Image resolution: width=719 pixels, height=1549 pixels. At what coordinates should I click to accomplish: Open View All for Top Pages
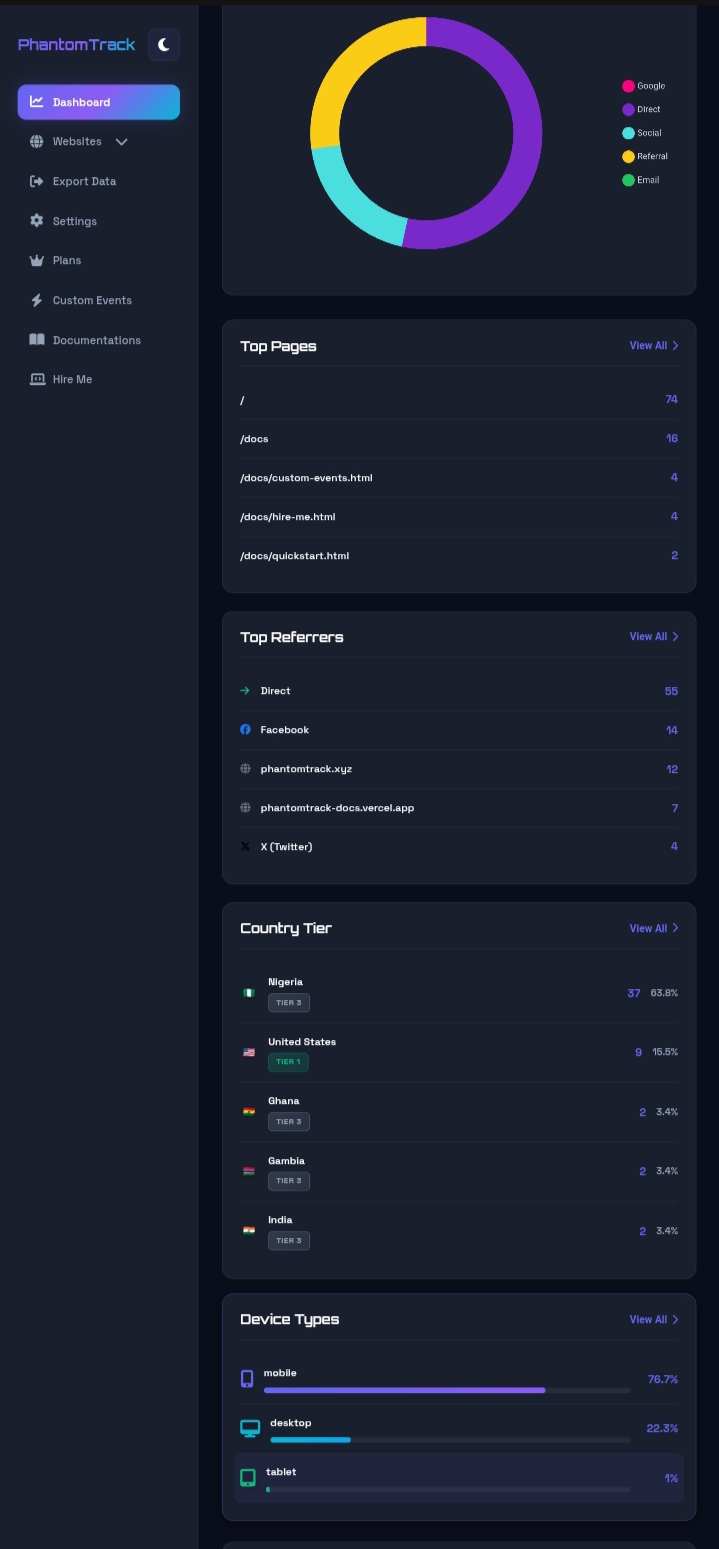click(654, 346)
